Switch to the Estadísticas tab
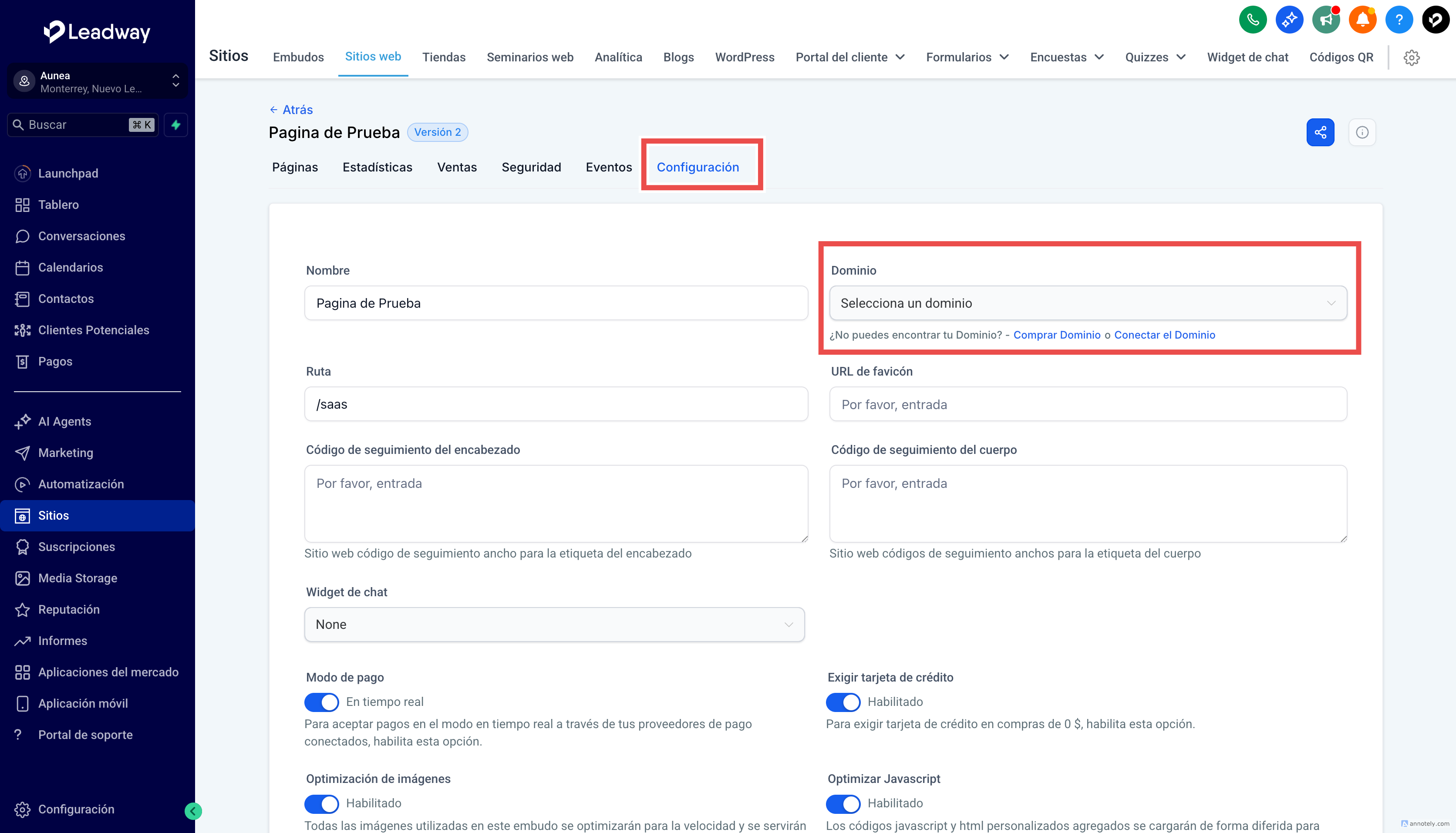 377,167
